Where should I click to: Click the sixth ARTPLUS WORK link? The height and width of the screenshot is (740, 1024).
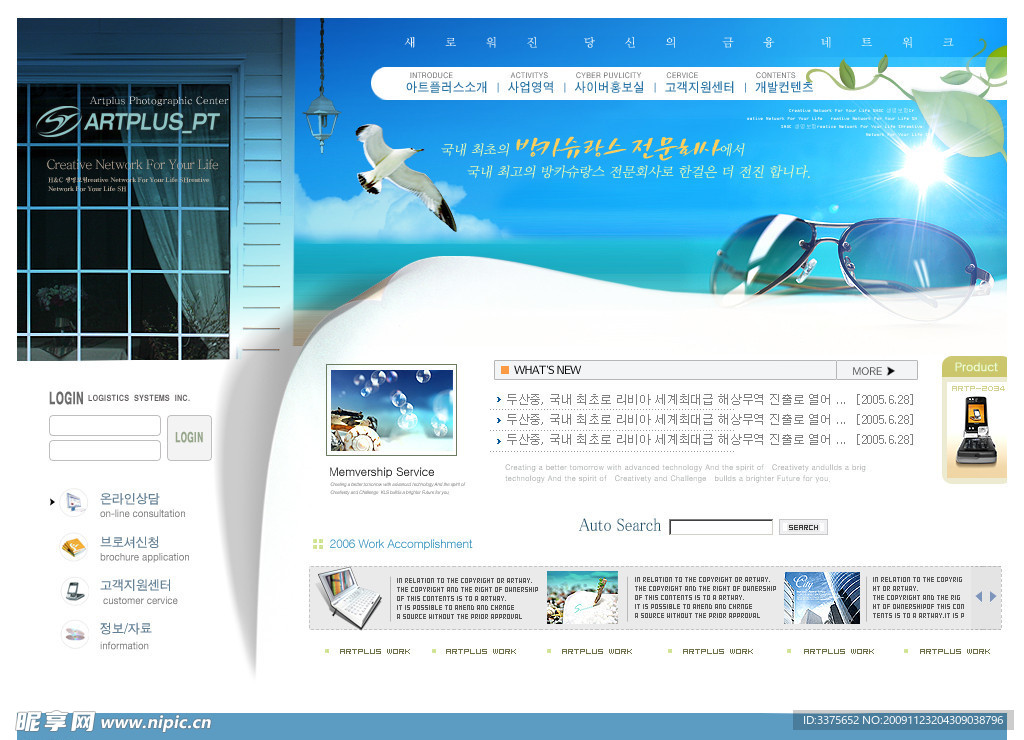(955, 651)
